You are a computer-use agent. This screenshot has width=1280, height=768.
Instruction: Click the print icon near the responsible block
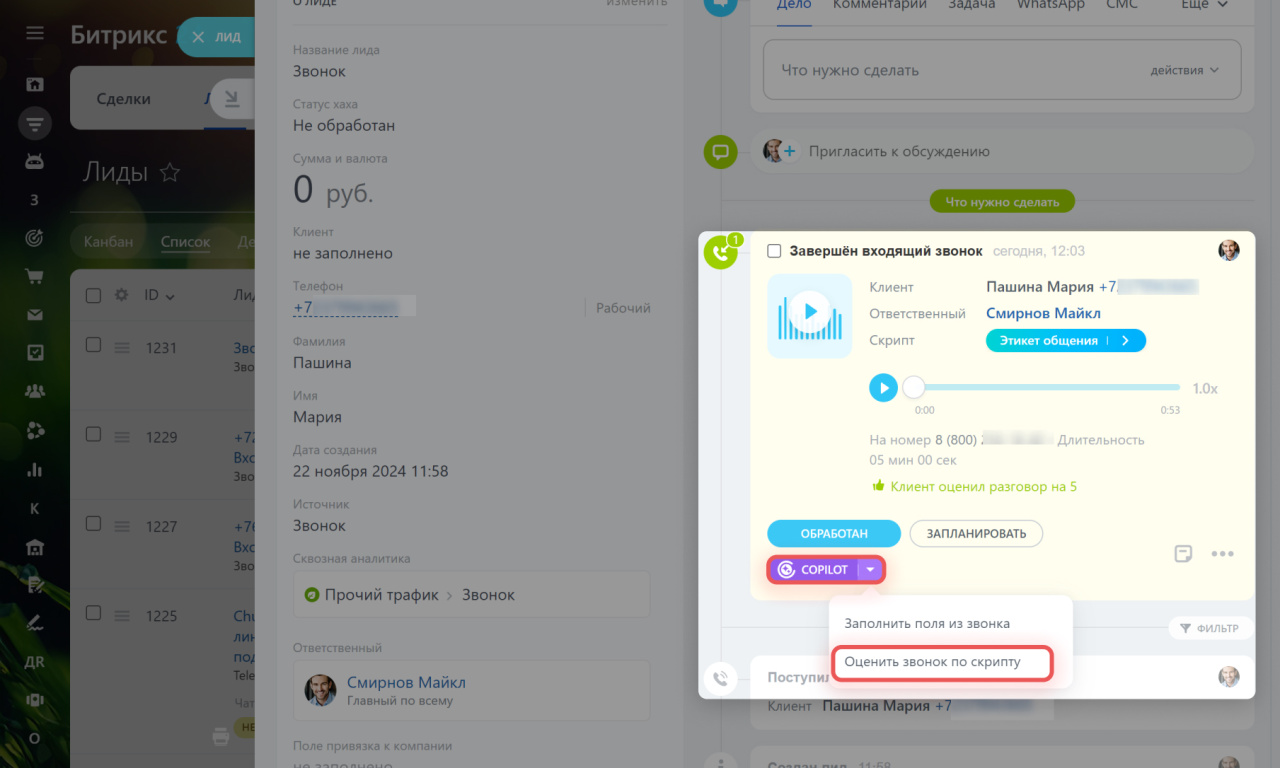pyautogui.click(x=221, y=737)
